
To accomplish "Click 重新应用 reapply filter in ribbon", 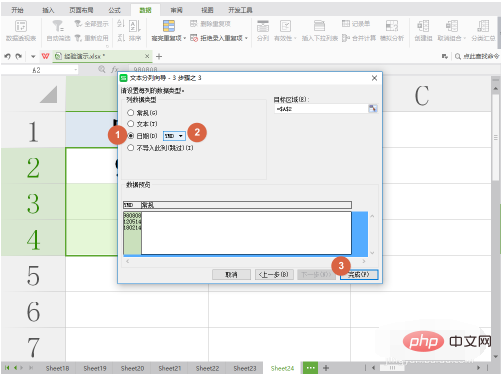I will click(91, 38).
